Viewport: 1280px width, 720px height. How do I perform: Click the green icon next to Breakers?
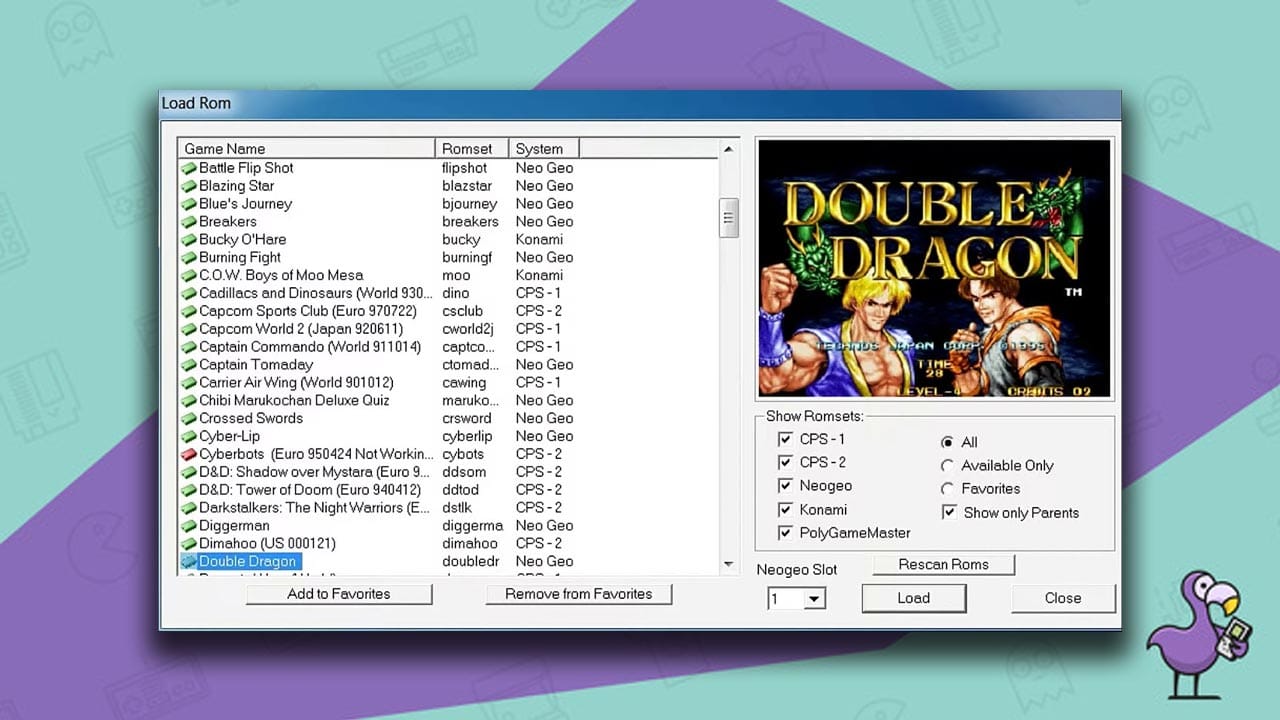[188, 222]
